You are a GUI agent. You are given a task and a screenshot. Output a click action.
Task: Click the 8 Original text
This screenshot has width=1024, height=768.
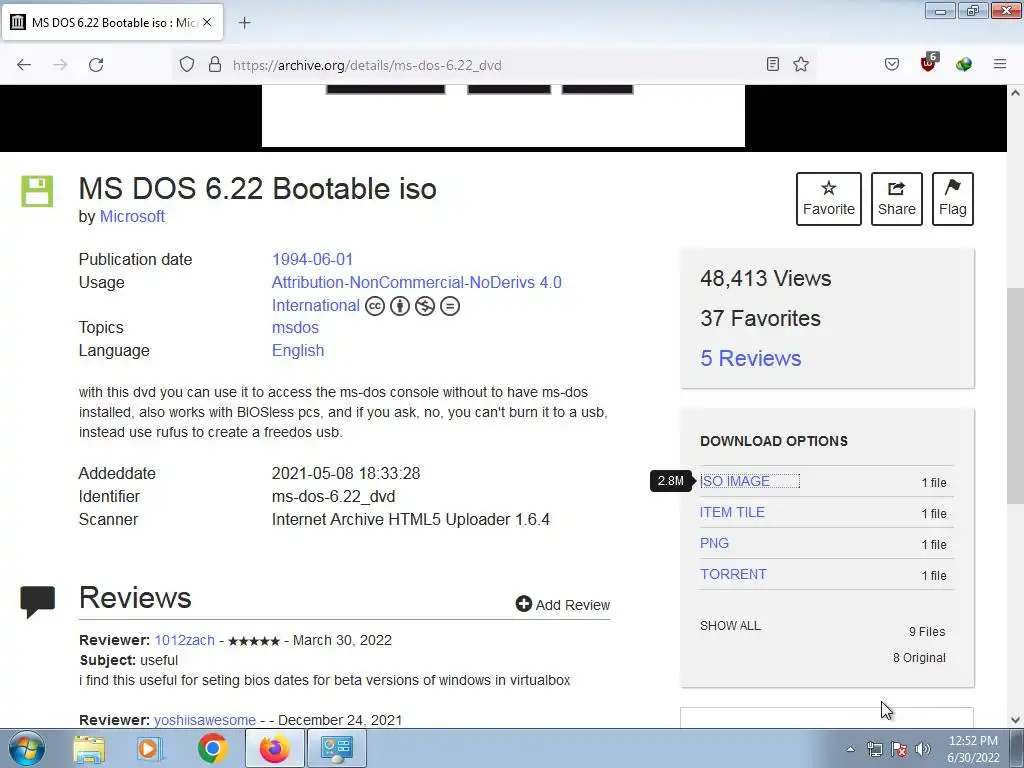pos(919,658)
